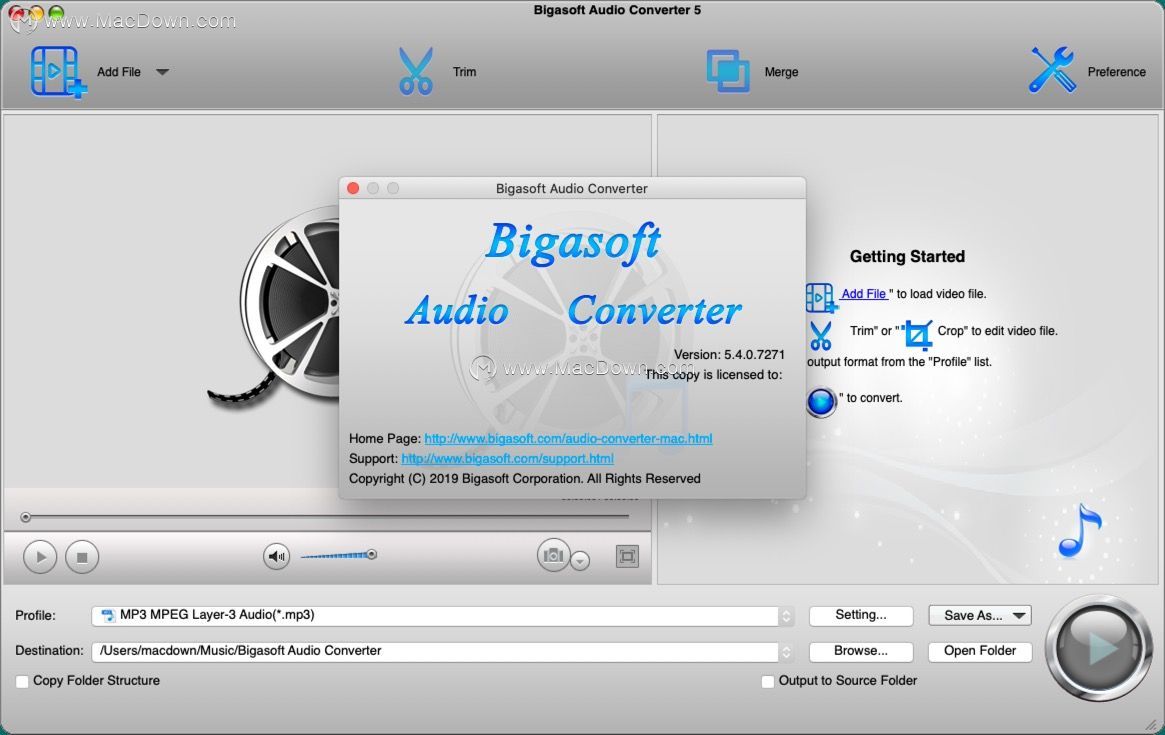Click the Destination dropdown stepper arrows
1165x735 pixels.
786,651
